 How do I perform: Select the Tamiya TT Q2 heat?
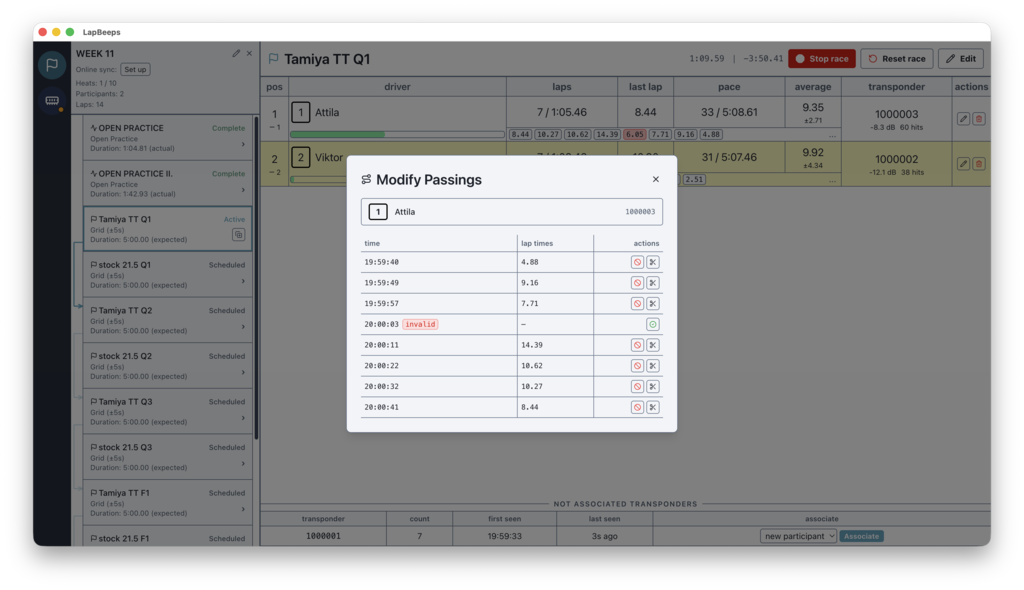coord(167,320)
